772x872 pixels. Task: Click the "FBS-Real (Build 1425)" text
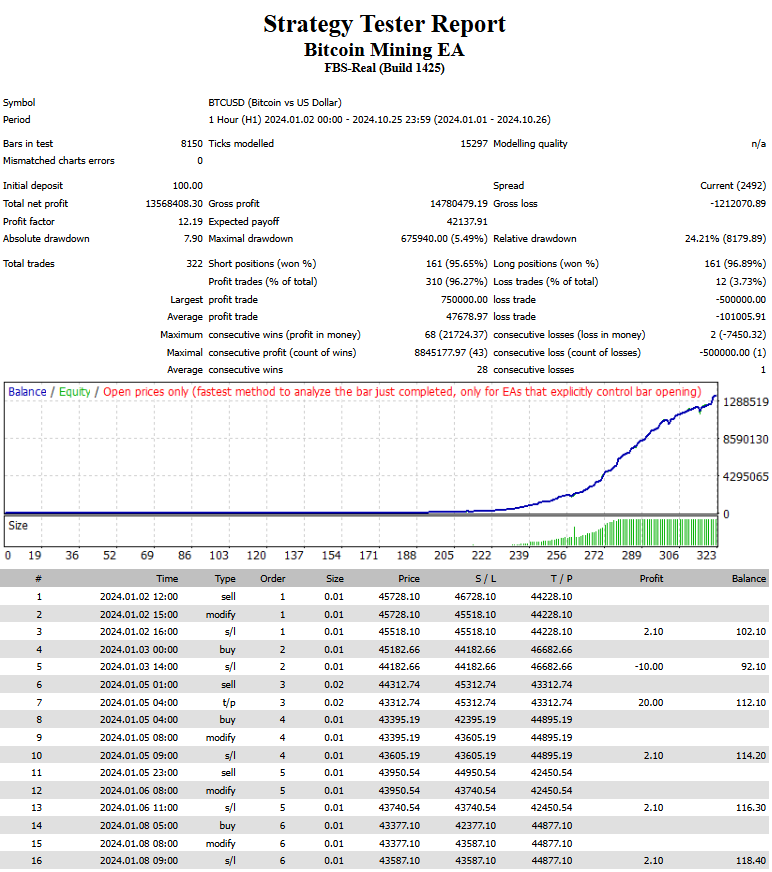tap(384, 68)
